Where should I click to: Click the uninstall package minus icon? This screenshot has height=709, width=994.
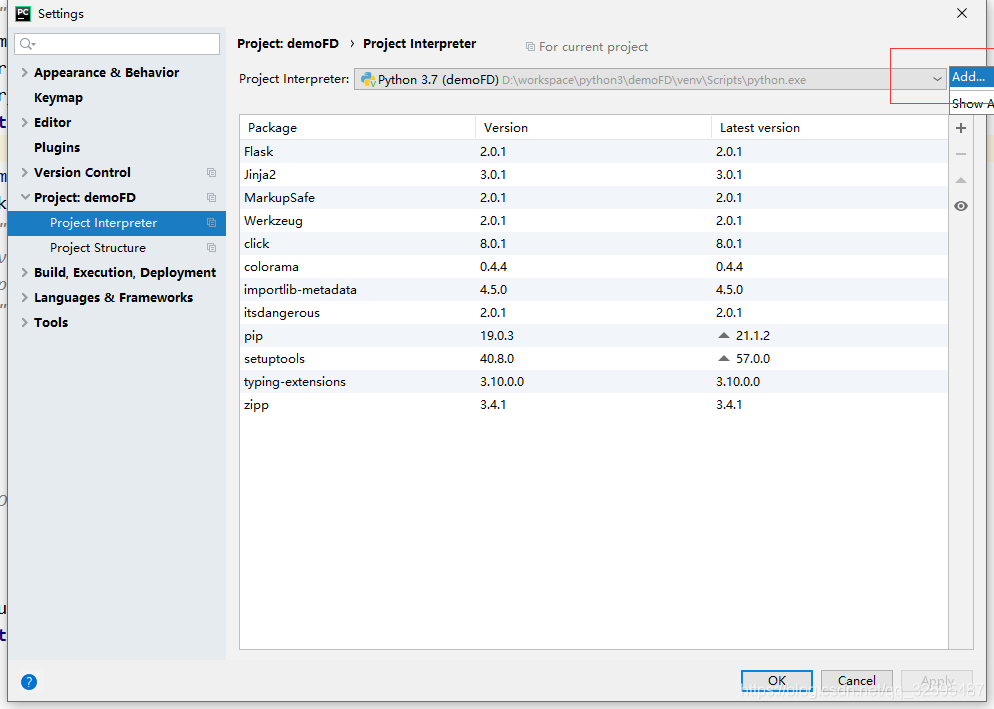[x=961, y=154]
